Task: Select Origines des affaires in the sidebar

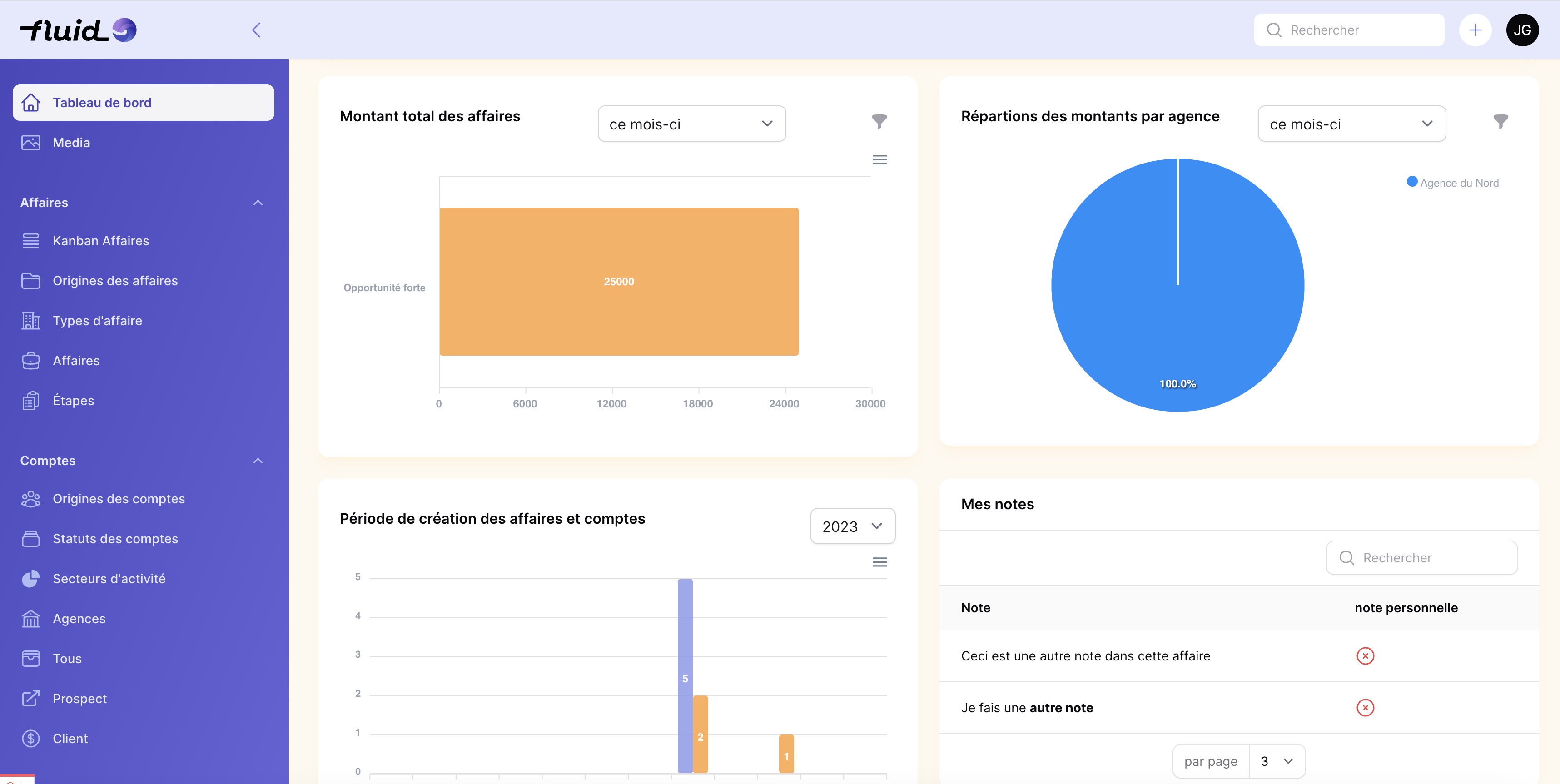Action: pyautogui.click(x=114, y=280)
